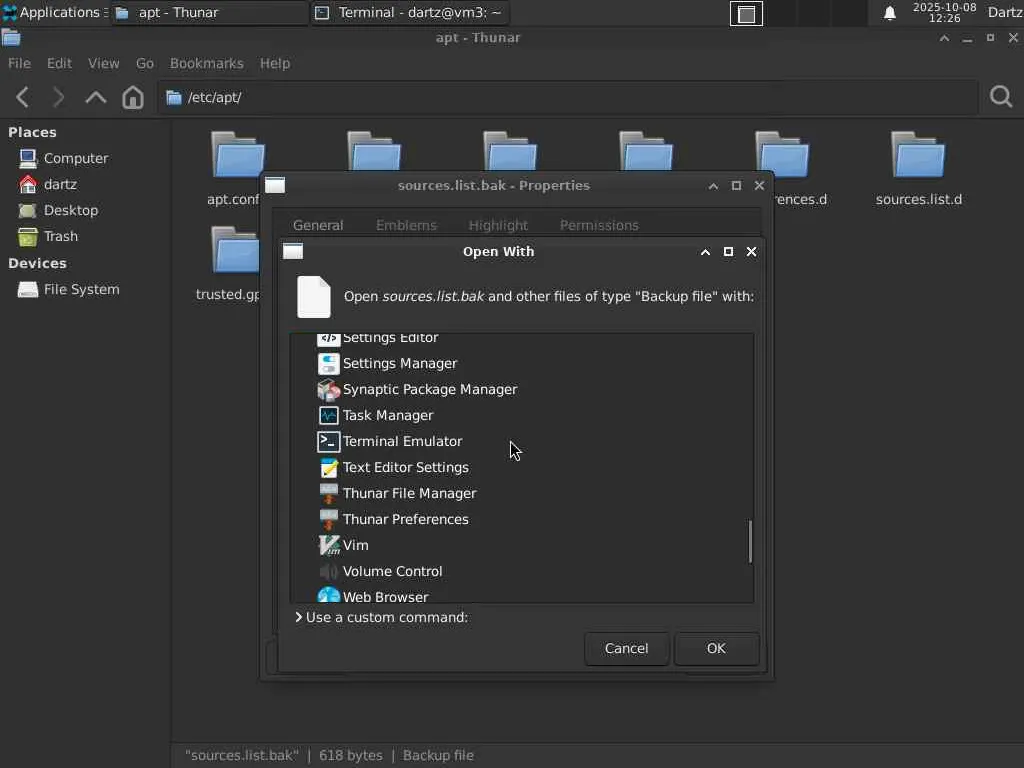Image resolution: width=1024 pixels, height=768 pixels.
Task: Switch to Emblems tab in Properties
Action: coord(406,225)
